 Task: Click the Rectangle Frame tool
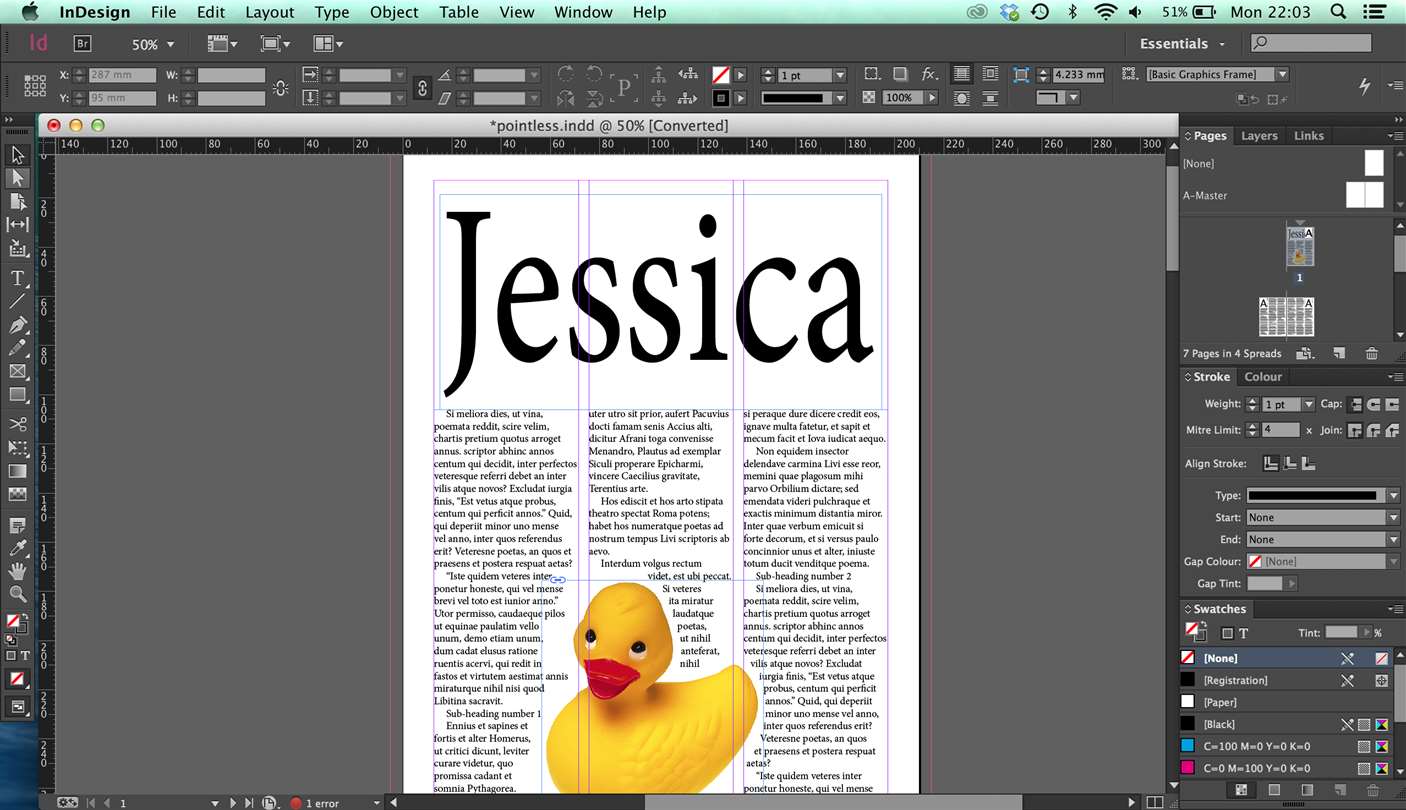(x=17, y=371)
